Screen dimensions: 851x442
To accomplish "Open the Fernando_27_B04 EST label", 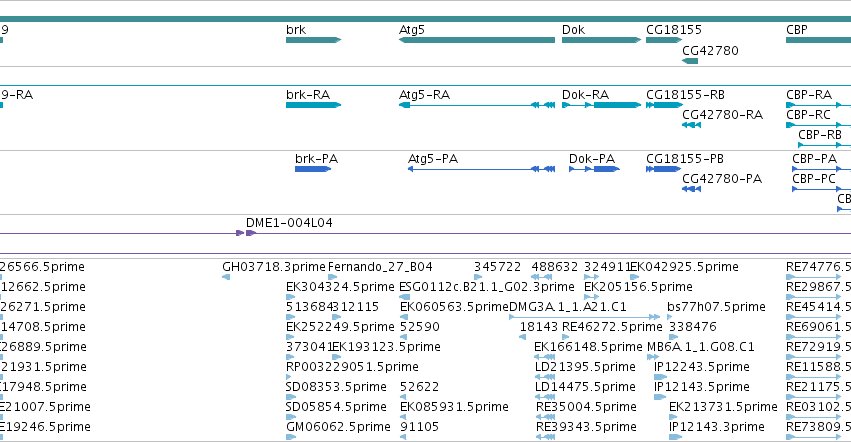I will [x=380, y=267].
